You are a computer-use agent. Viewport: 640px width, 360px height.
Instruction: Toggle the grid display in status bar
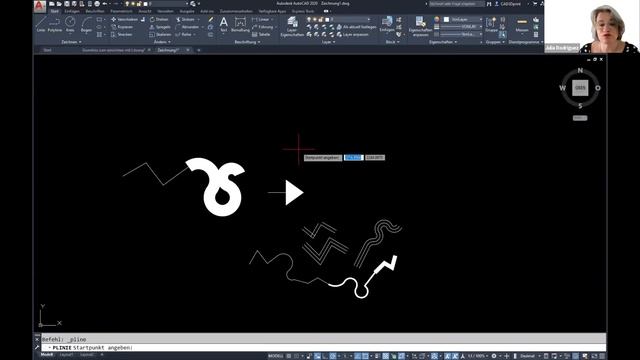coord(289,356)
